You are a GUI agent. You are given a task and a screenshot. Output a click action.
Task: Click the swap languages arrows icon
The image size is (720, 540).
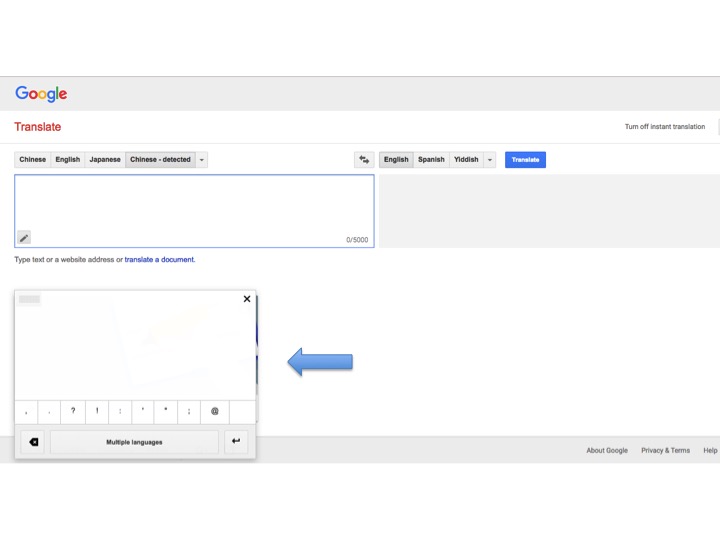coord(364,160)
